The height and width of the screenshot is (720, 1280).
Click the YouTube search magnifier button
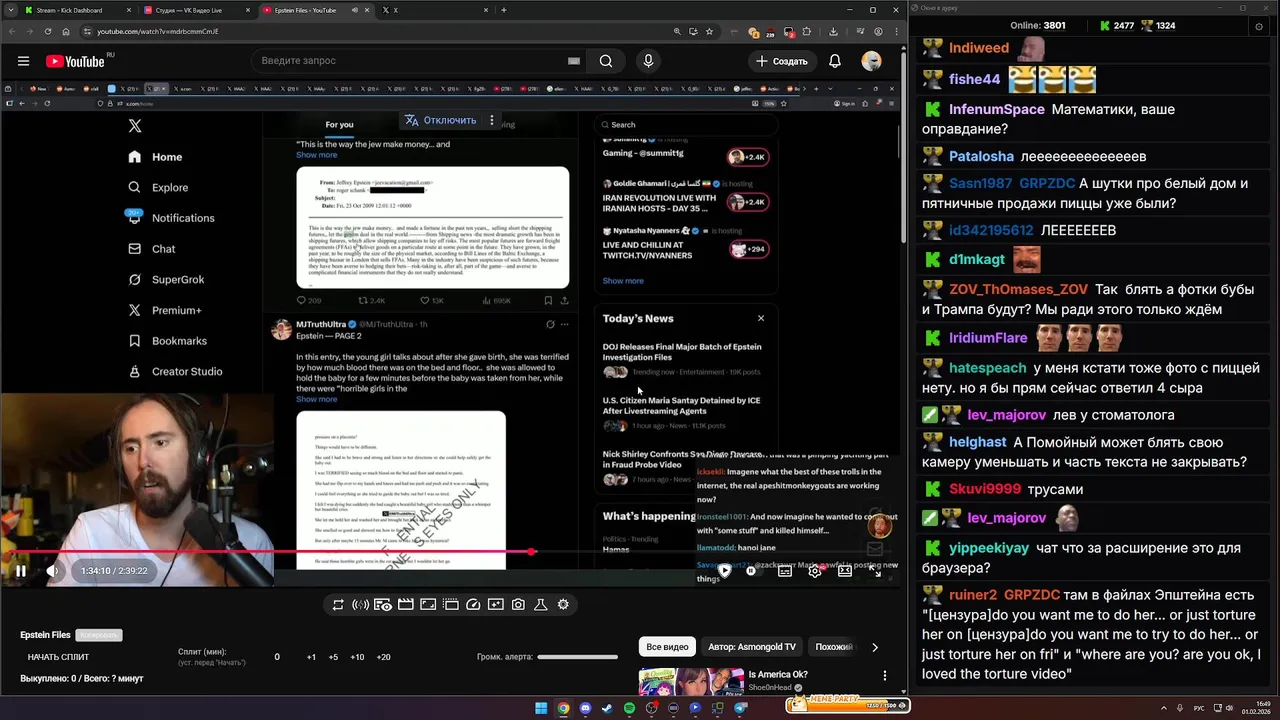(606, 61)
